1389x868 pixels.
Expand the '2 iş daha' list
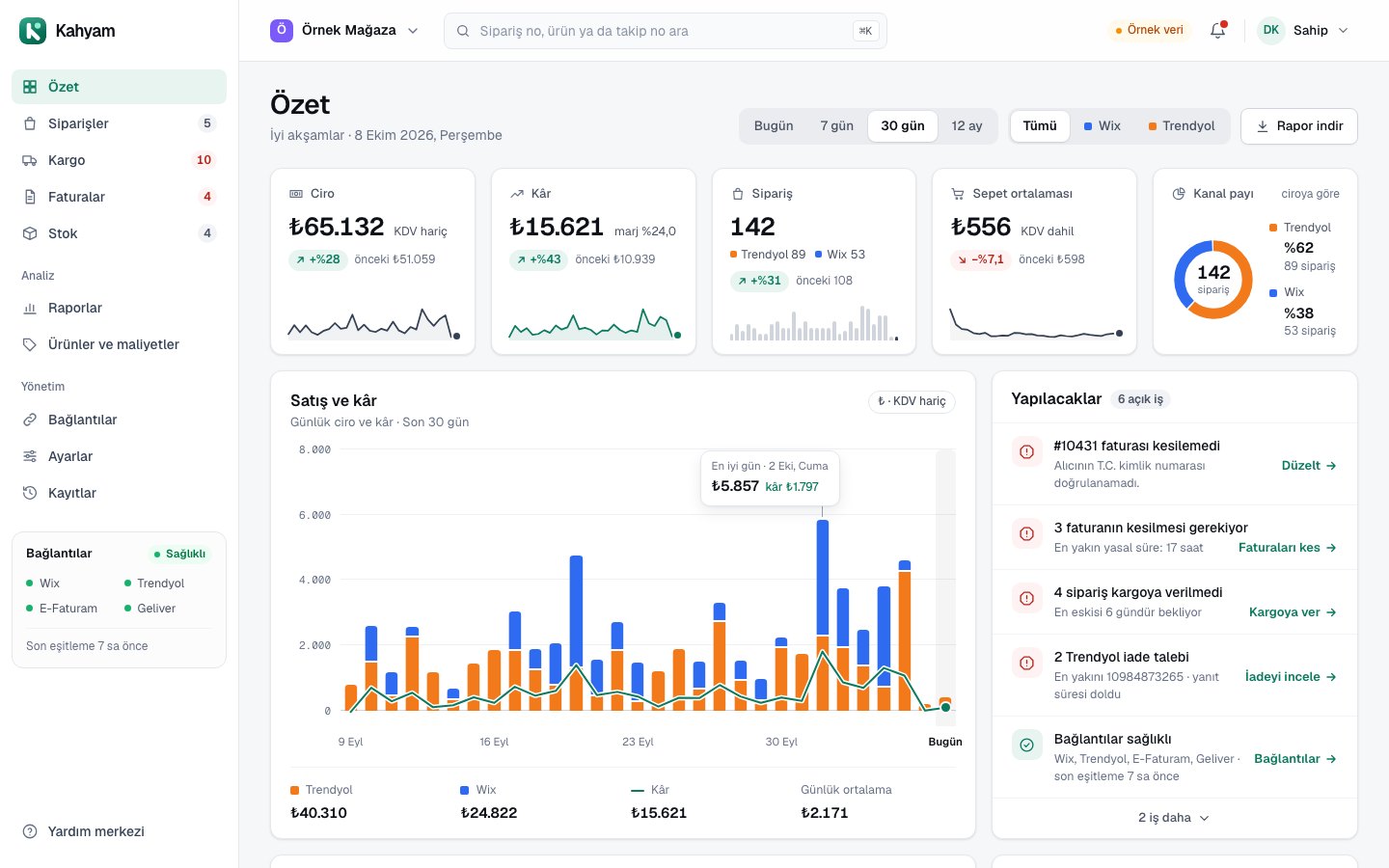[x=1174, y=818]
